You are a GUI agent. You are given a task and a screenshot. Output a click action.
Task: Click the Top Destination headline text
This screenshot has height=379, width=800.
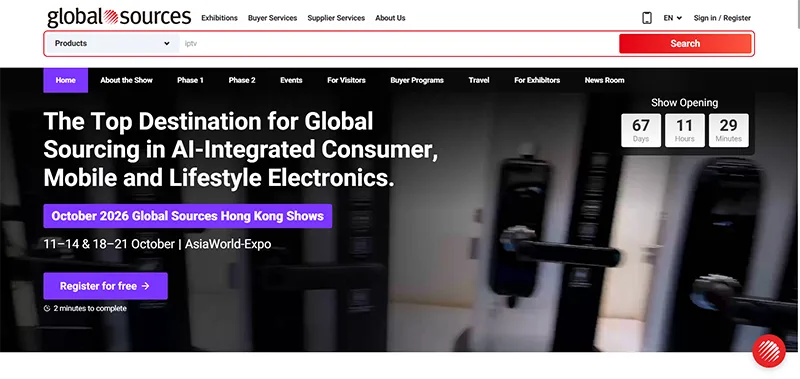coord(241,150)
